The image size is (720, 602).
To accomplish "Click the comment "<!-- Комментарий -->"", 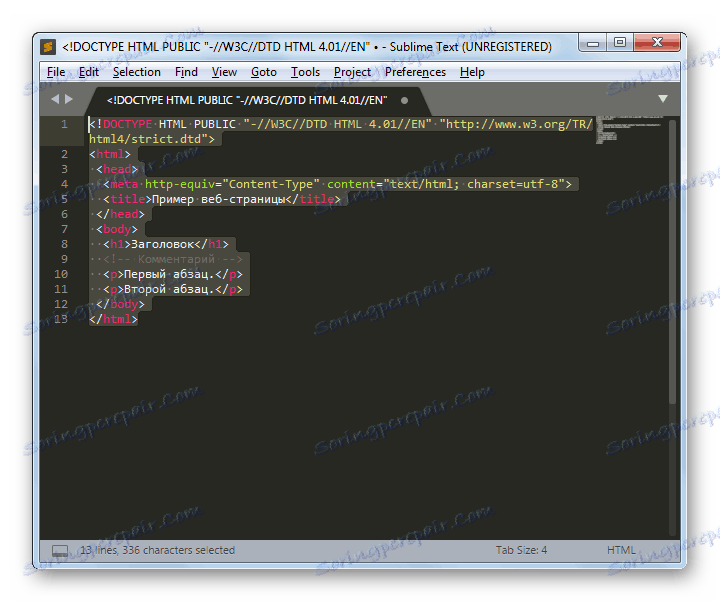I will (x=173, y=259).
